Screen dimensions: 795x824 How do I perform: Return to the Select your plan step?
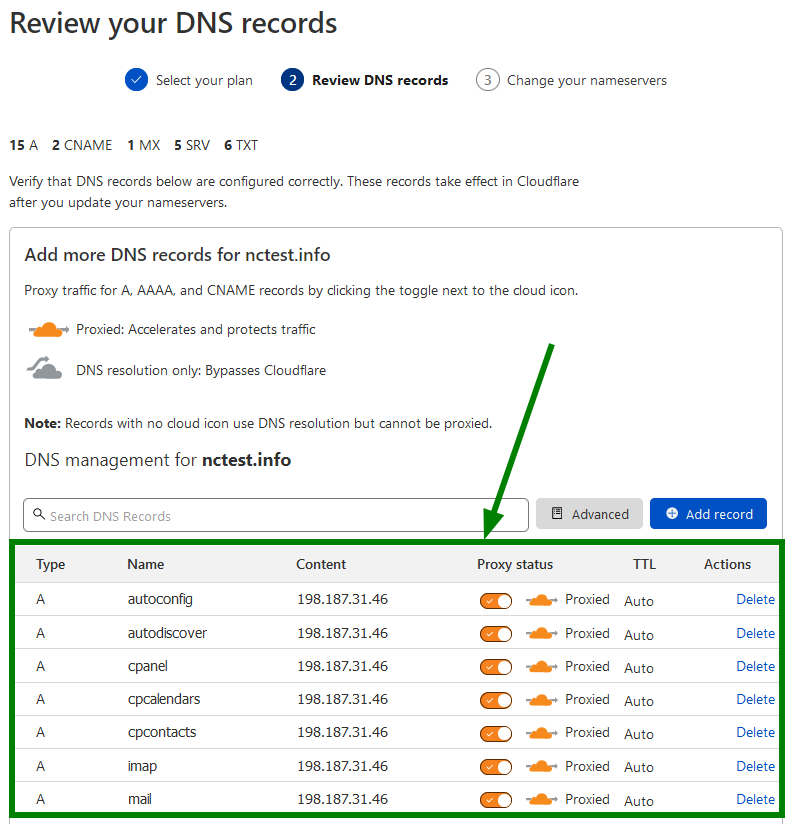204,80
